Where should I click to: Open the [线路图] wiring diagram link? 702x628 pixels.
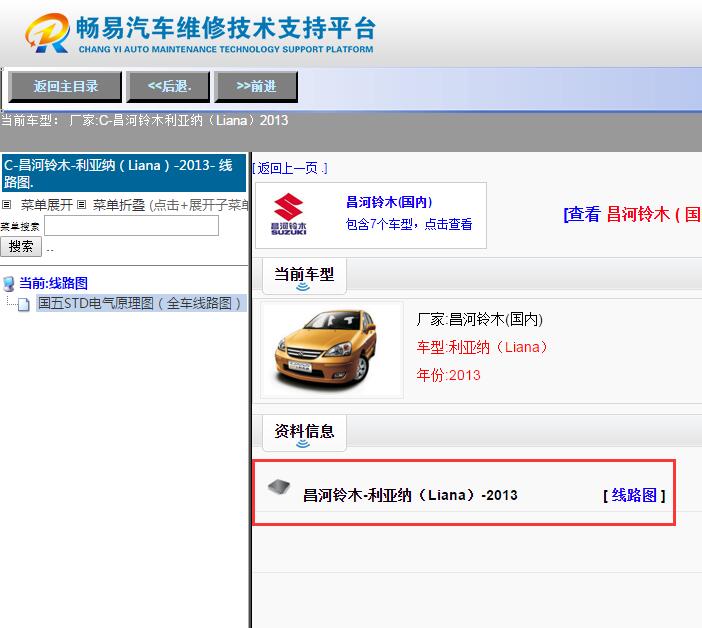(634, 495)
